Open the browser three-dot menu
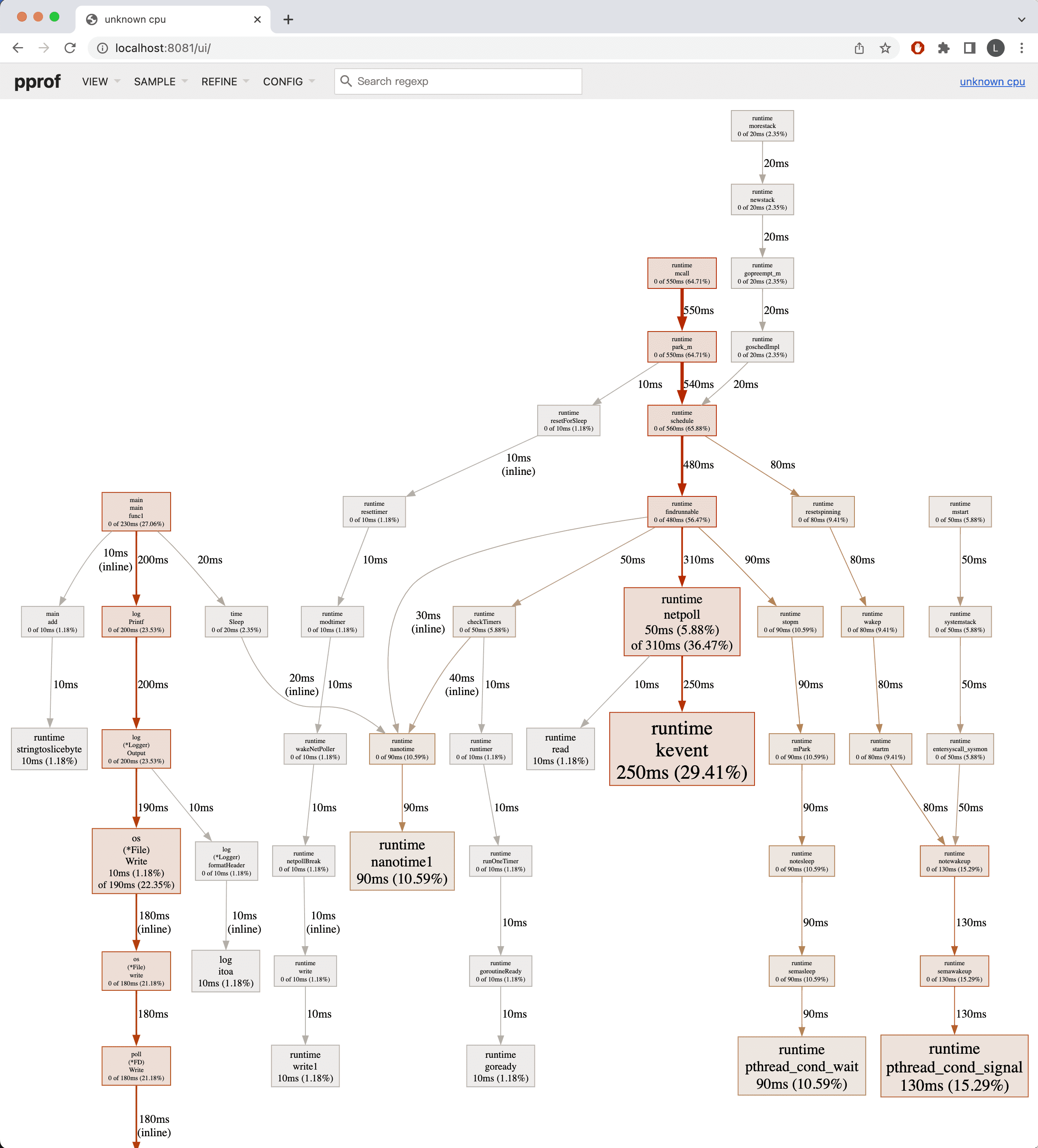Viewport: 1038px width, 1148px height. [1021, 48]
